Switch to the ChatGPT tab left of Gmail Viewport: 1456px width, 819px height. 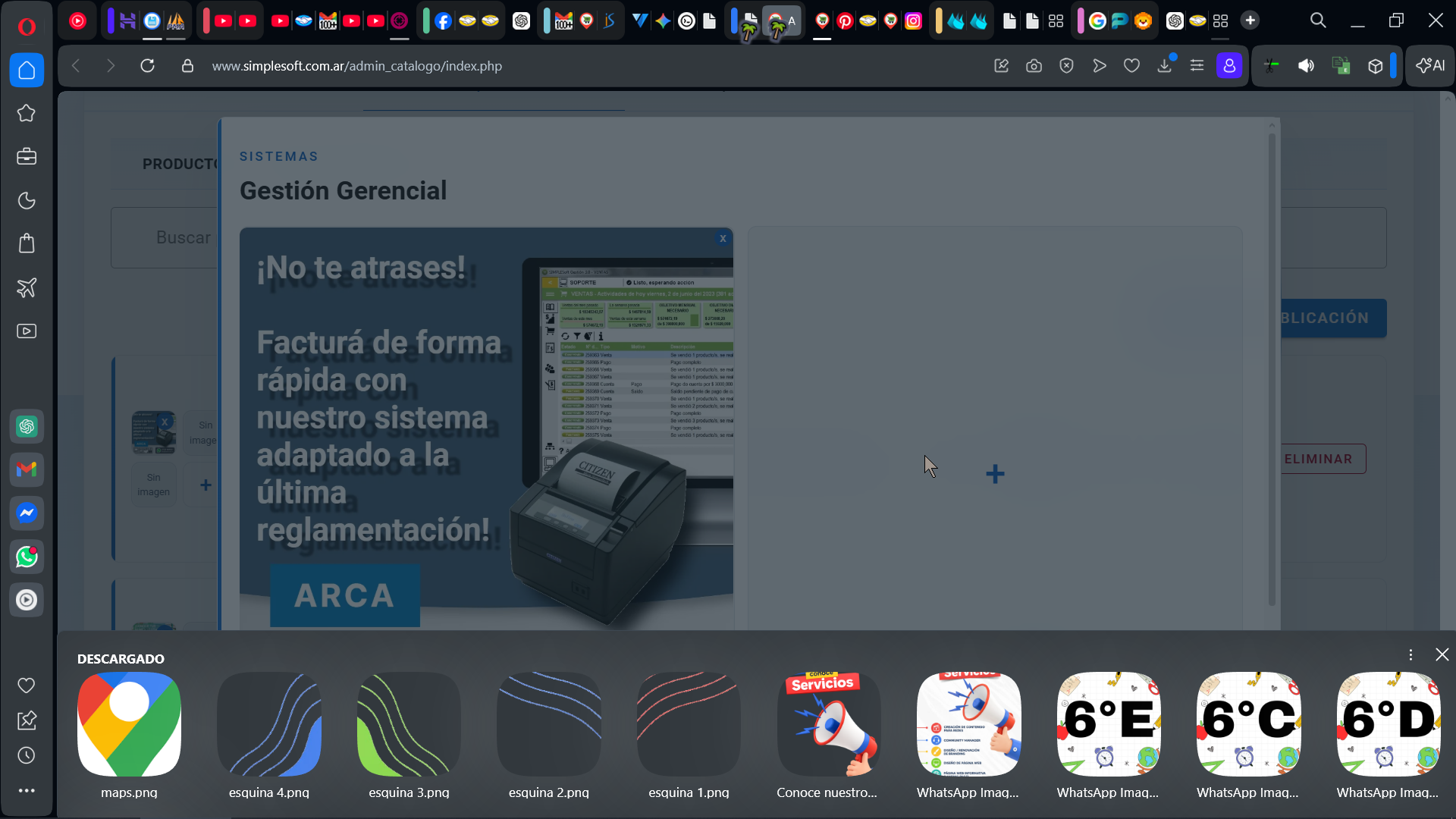click(x=521, y=21)
